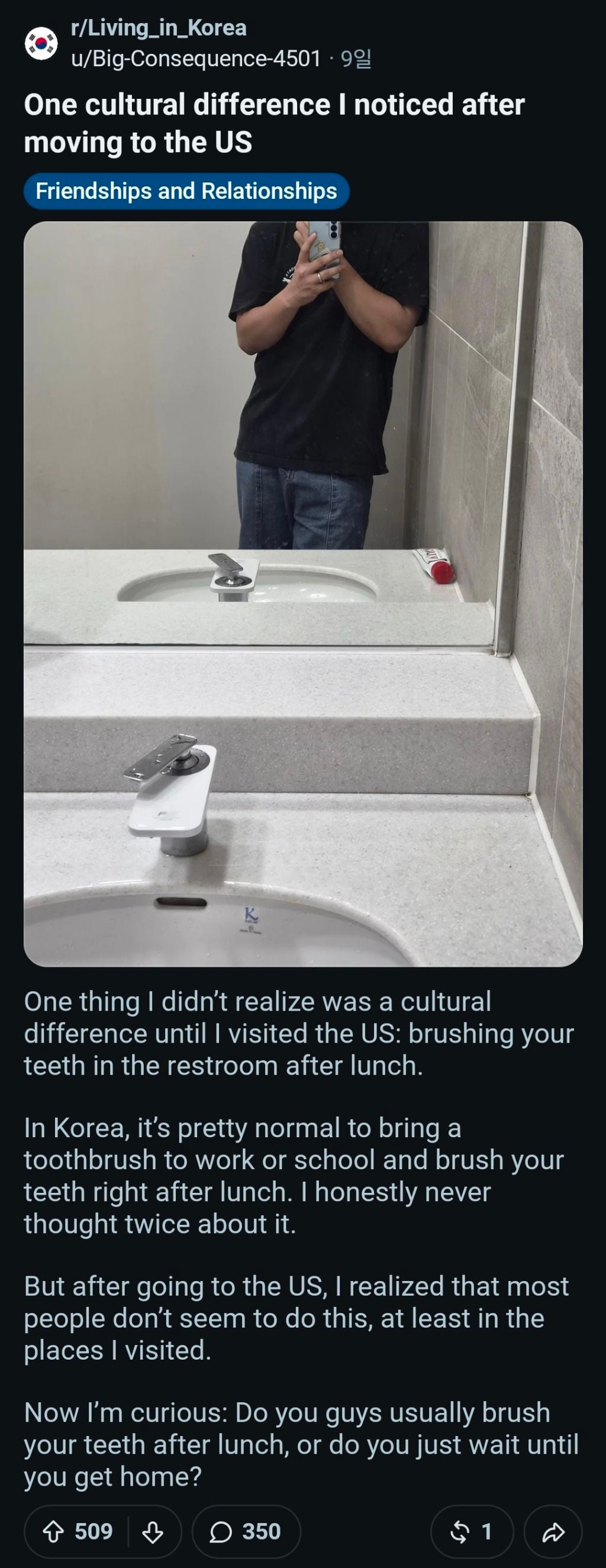This screenshot has width=606, height=1568.
Task: Tap the post title about cultural difference
Action: pos(274,123)
